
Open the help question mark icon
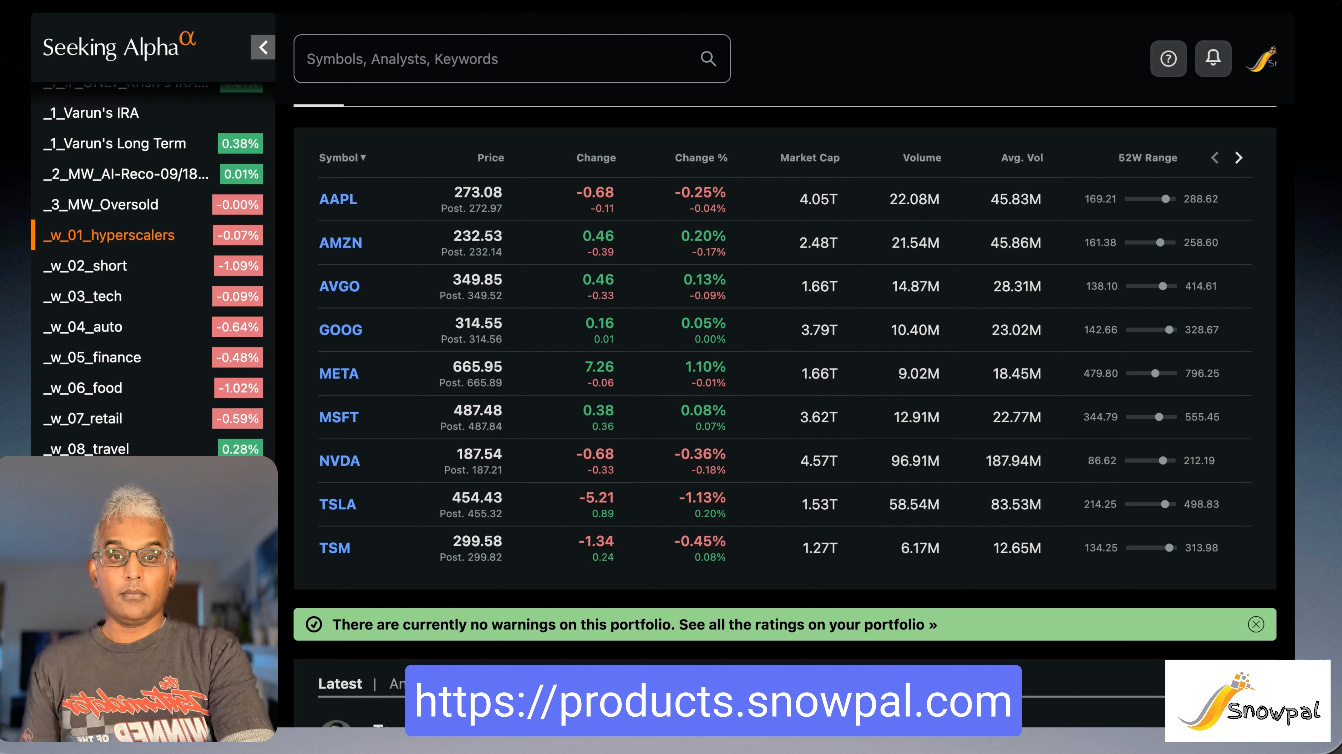[1168, 58]
